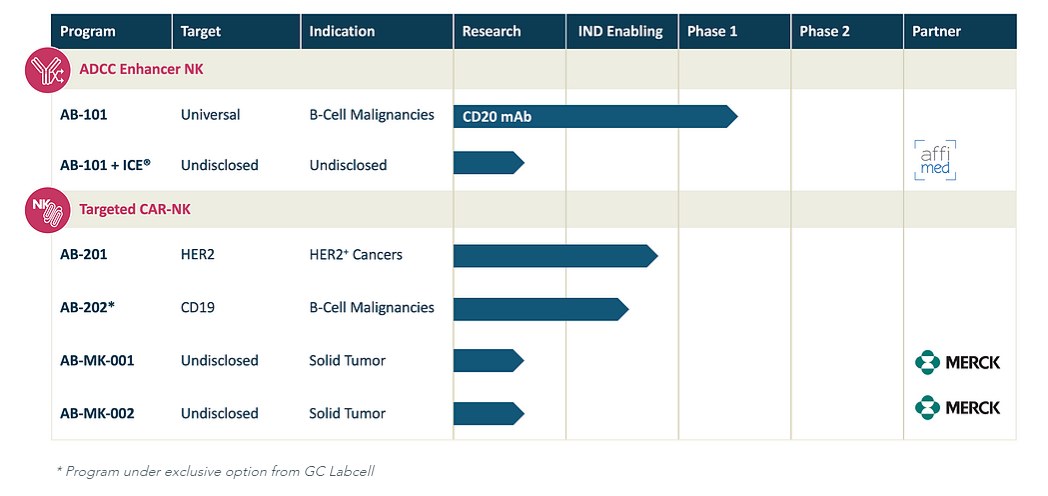This screenshot has width=1048, height=496.
Task: Click the AB-201 HER2 progress arrow
Action: [x=555, y=256]
